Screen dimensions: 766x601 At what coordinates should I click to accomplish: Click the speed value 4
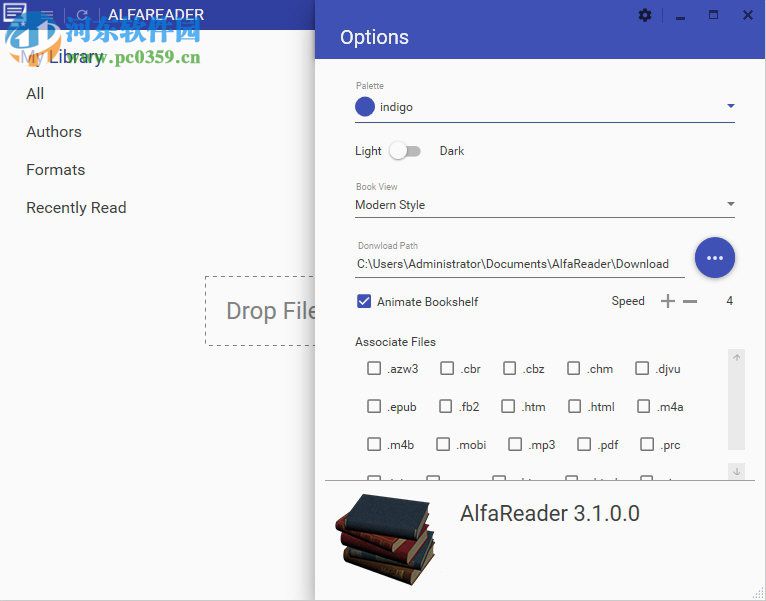[729, 301]
